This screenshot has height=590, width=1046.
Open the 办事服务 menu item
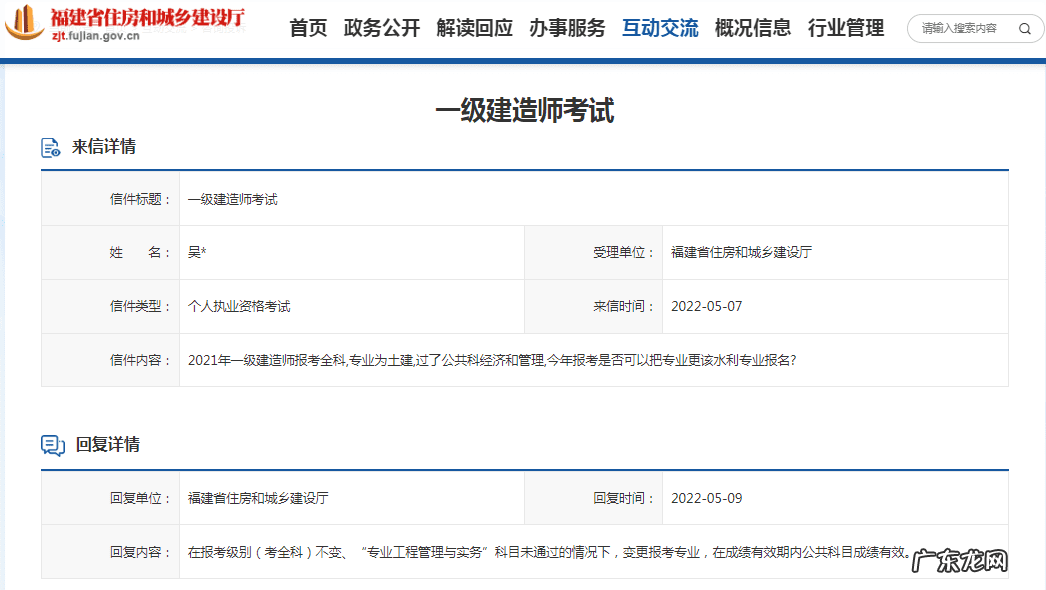pyautogui.click(x=566, y=28)
